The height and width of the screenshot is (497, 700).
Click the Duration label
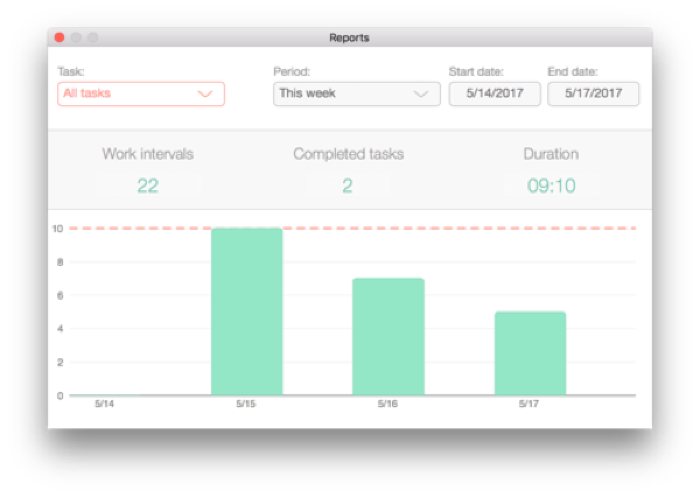click(x=551, y=154)
